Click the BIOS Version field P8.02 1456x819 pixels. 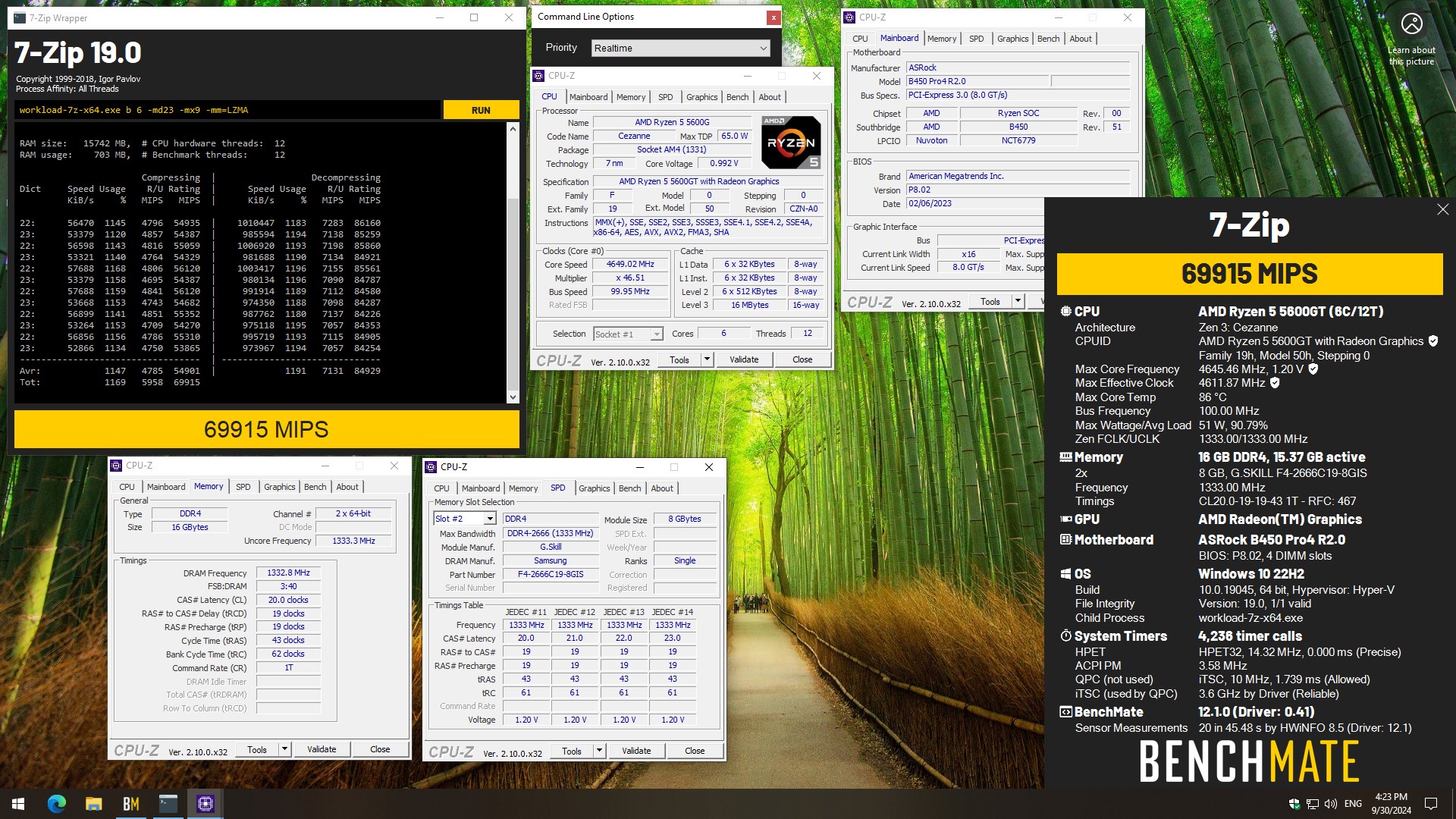(1018, 190)
